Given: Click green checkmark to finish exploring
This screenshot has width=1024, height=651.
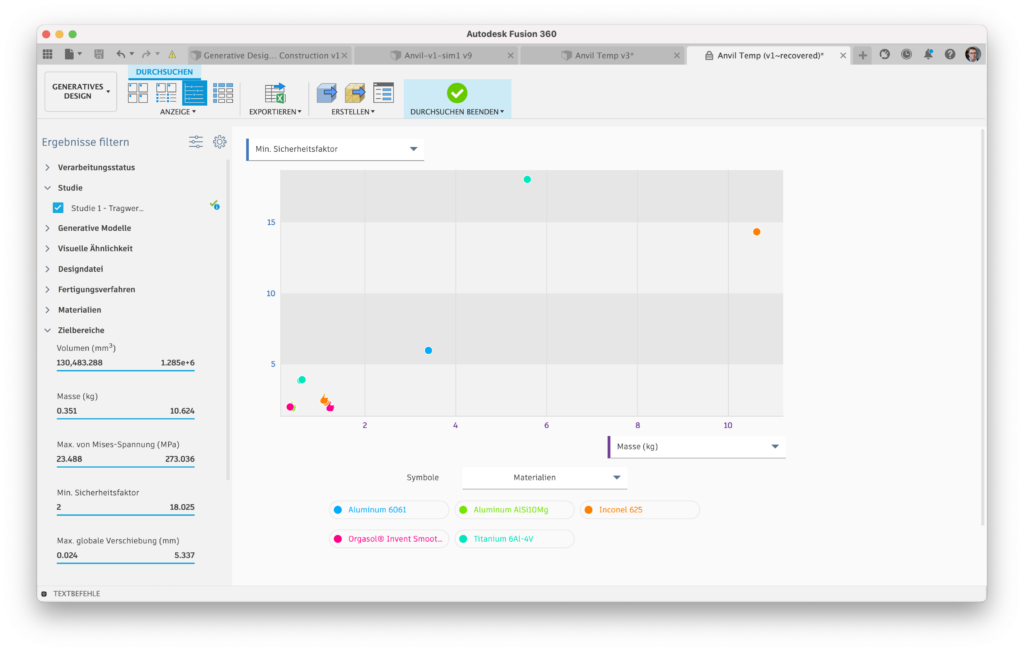Looking at the screenshot, I should pos(457,93).
